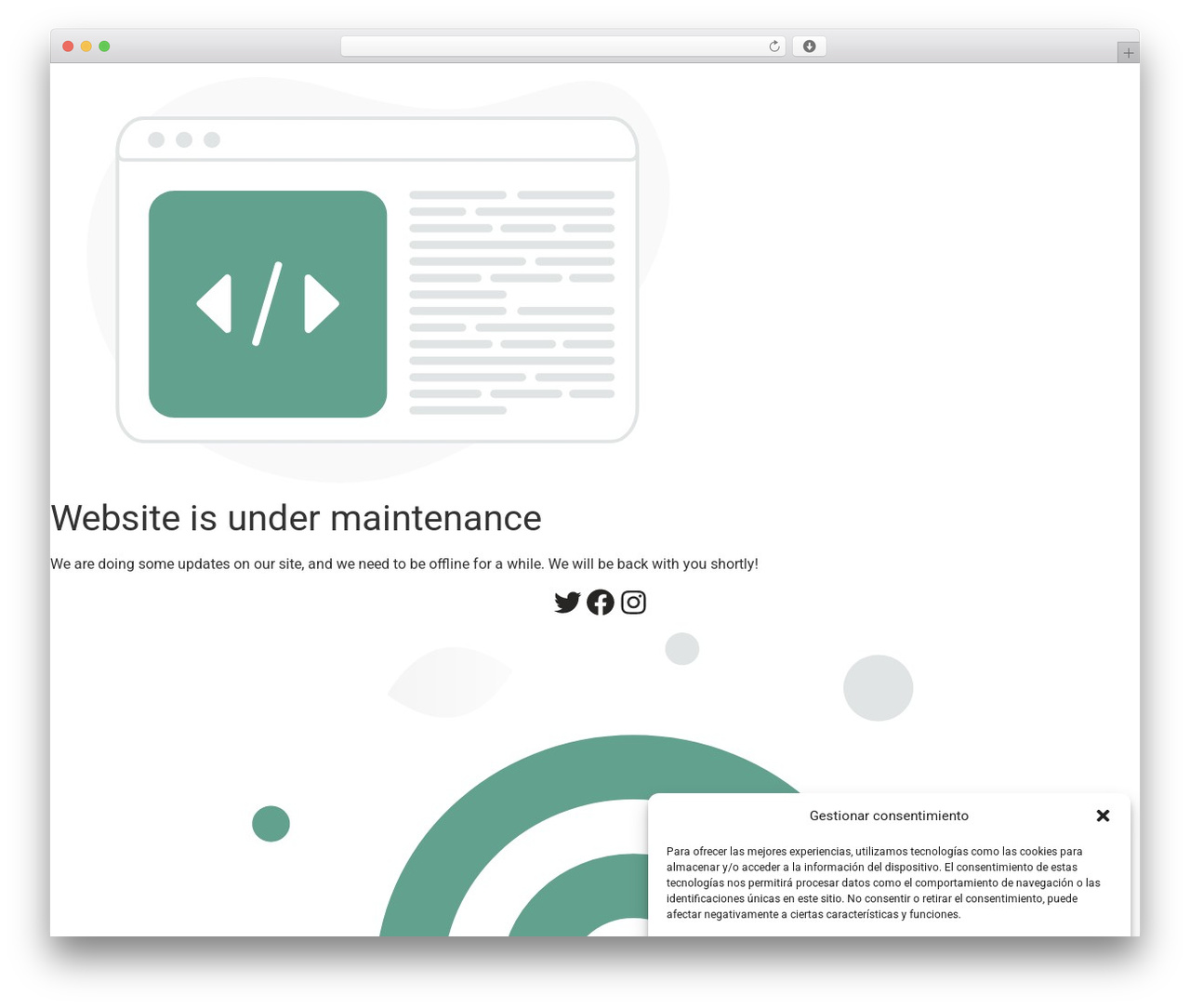Click the browser download button

coord(809,46)
